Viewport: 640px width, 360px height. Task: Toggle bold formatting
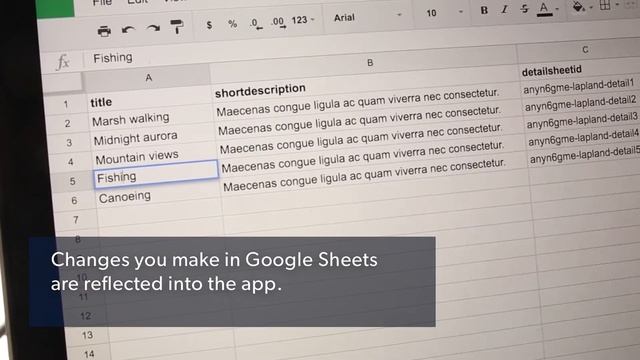484,10
